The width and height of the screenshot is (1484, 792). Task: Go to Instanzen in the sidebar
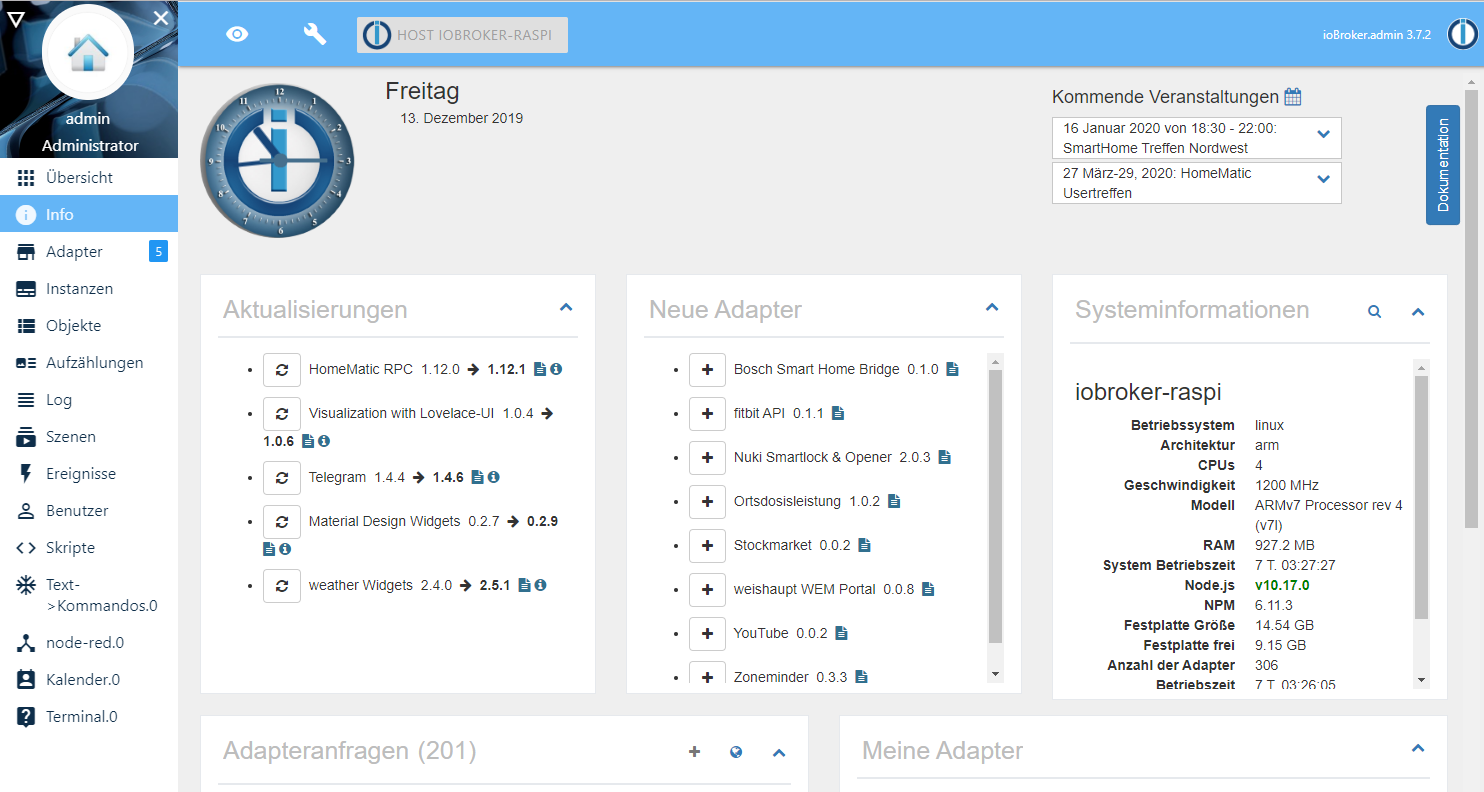tap(79, 289)
